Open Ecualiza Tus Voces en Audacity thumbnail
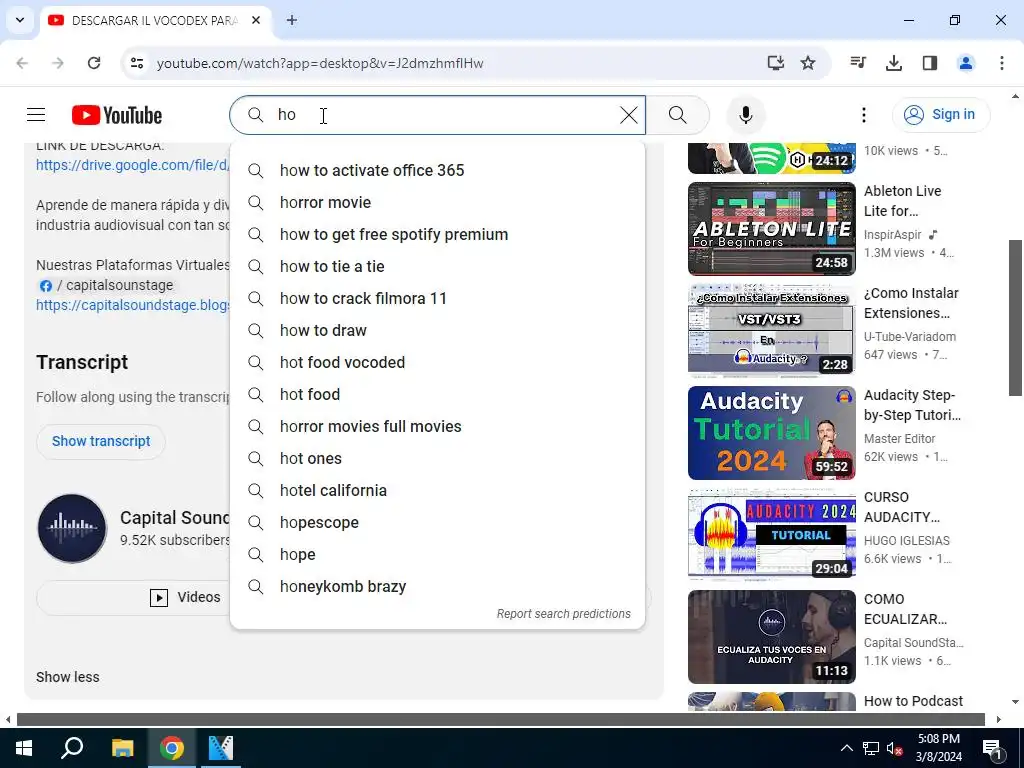The width and height of the screenshot is (1024, 768). click(x=771, y=637)
